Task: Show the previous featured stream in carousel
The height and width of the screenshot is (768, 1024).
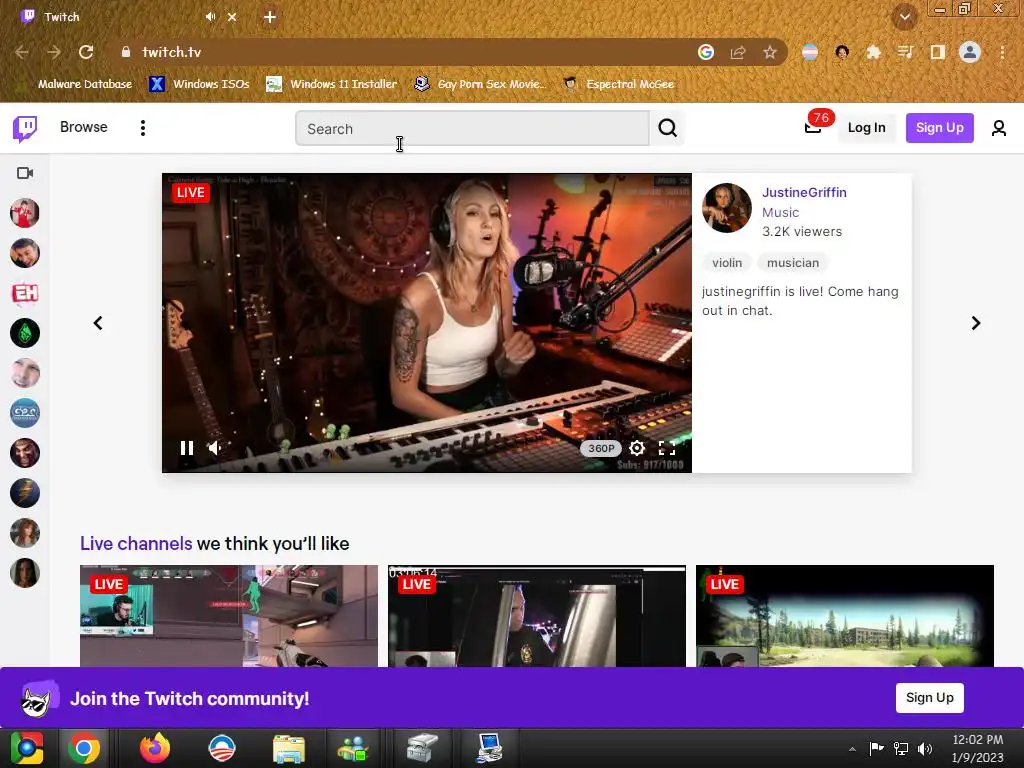Action: [x=98, y=323]
